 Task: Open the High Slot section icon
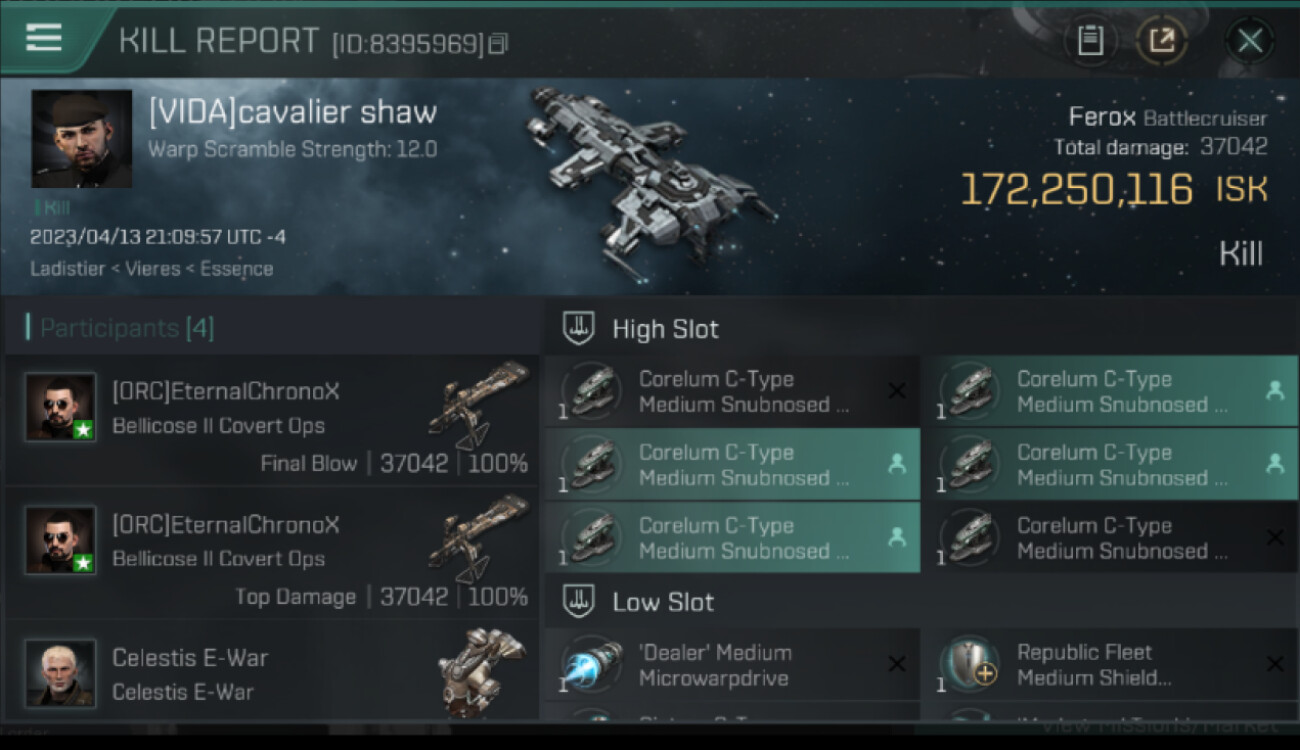coord(579,328)
